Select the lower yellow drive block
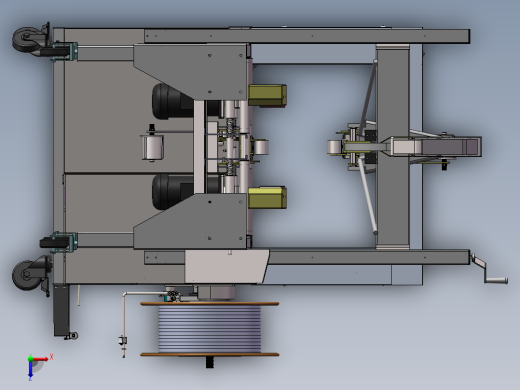The height and width of the screenshot is (390, 520). point(267,198)
